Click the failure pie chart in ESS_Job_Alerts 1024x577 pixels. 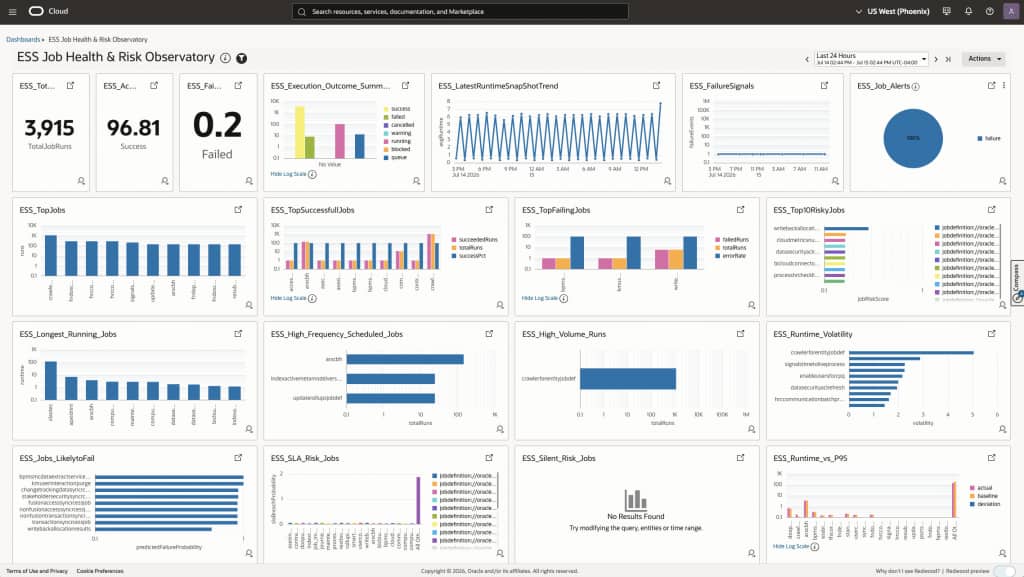pyautogui.click(x=913, y=138)
